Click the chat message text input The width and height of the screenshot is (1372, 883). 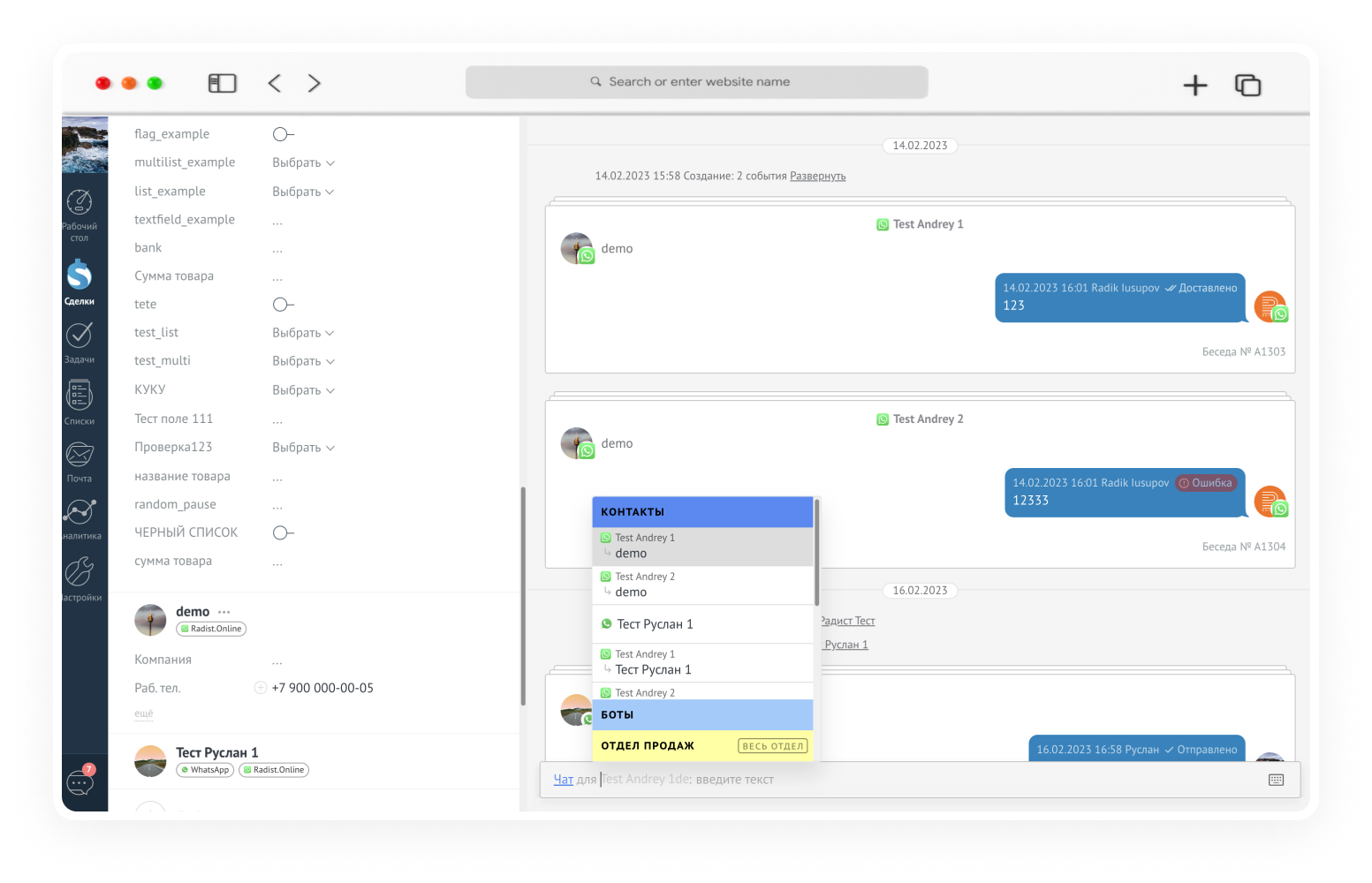pyautogui.click(x=919, y=780)
